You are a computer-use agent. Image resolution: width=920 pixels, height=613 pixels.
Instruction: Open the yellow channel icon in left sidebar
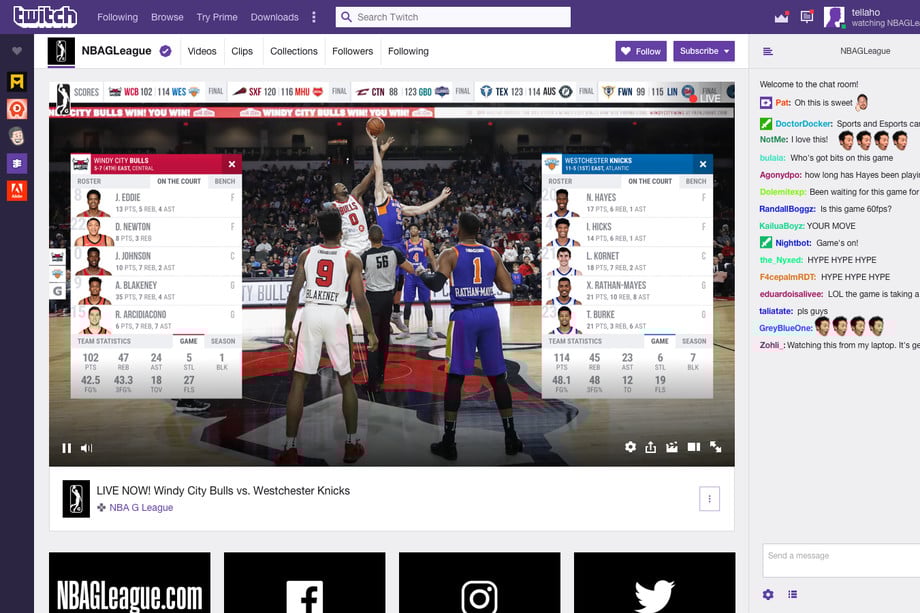16,82
